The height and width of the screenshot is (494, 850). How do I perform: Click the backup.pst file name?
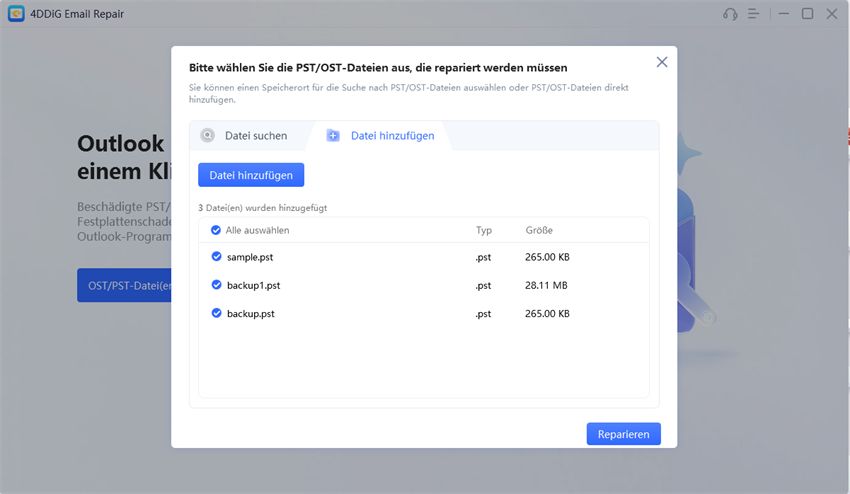point(251,313)
